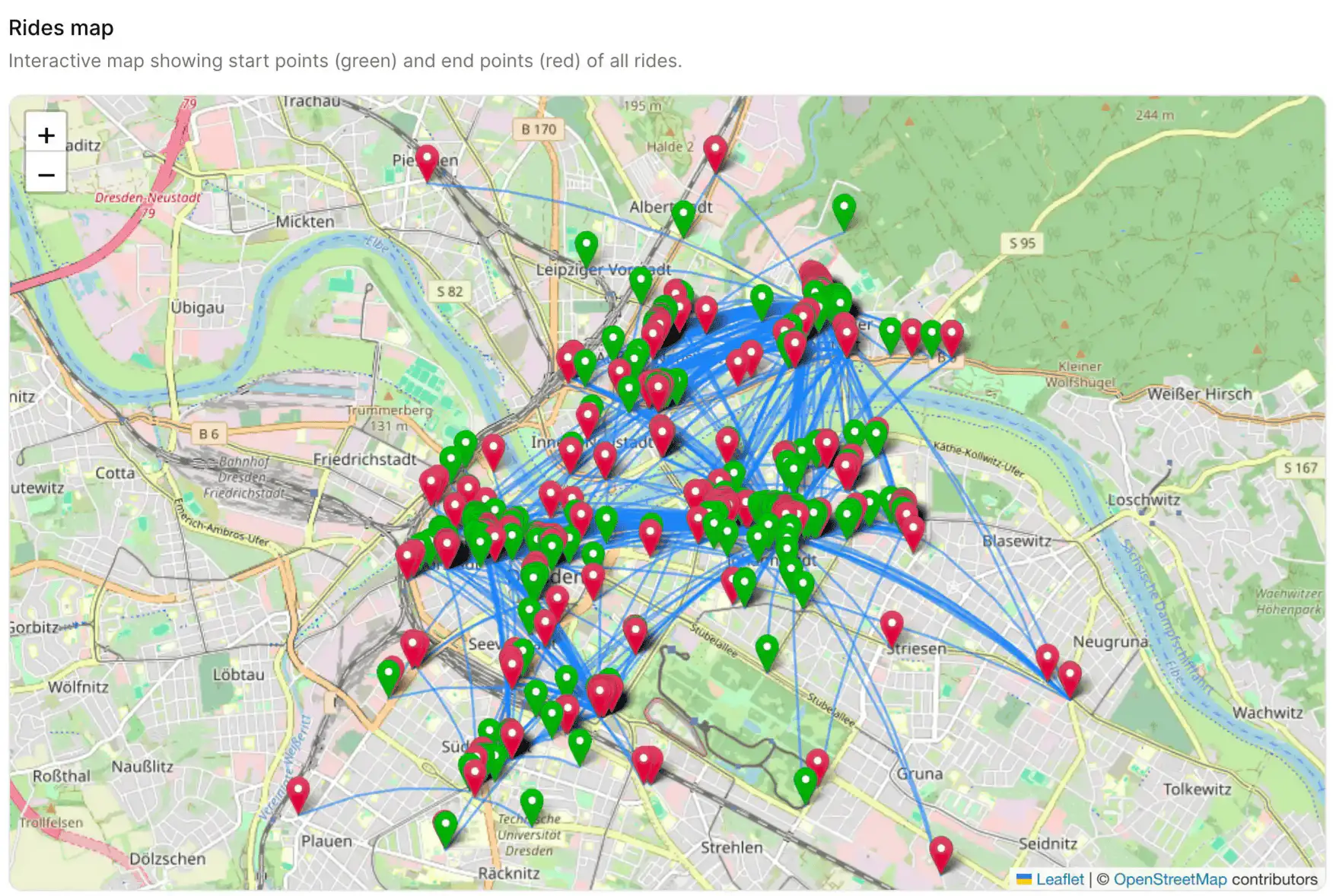The width and height of the screenshot is (1336, 896).
Task: Click the red marker right of Friedrichstadt label
Action: point(493,450)
